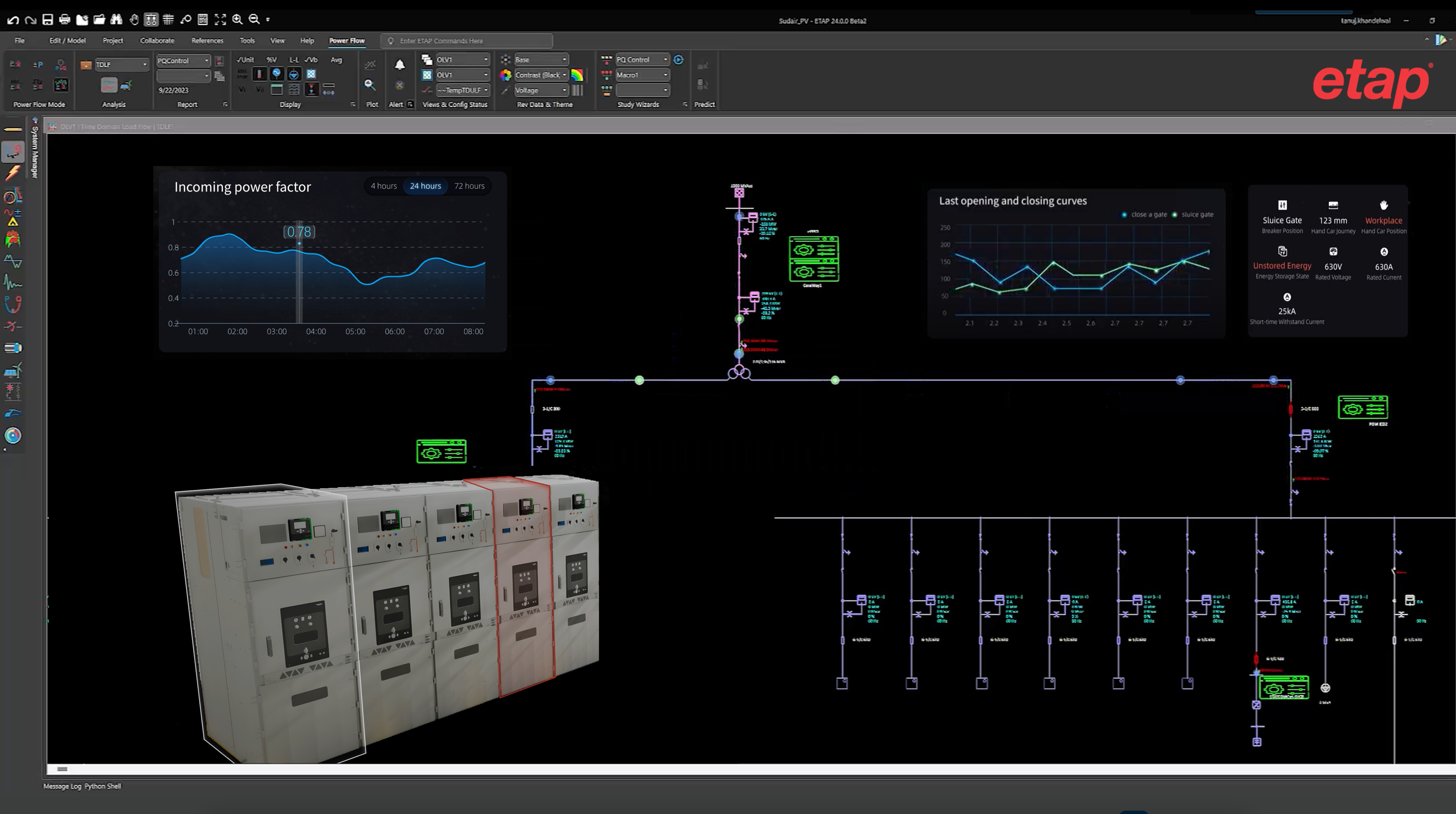Click the binoculars find icon
Screen dimensions: 1456x814
[116, 20]
